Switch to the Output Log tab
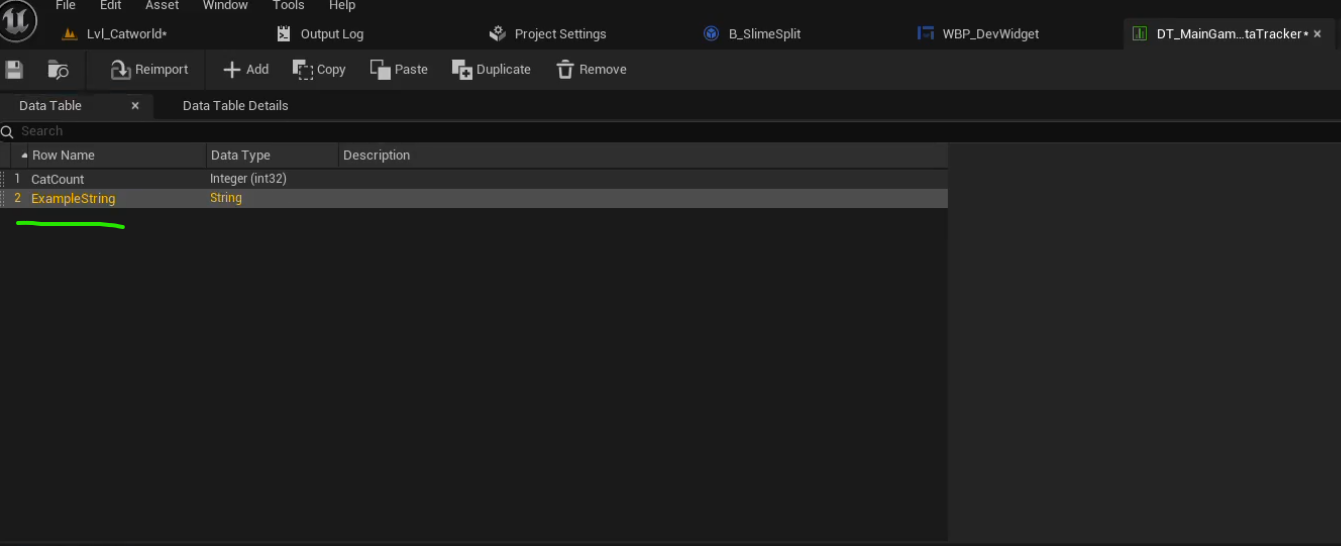 332,33
